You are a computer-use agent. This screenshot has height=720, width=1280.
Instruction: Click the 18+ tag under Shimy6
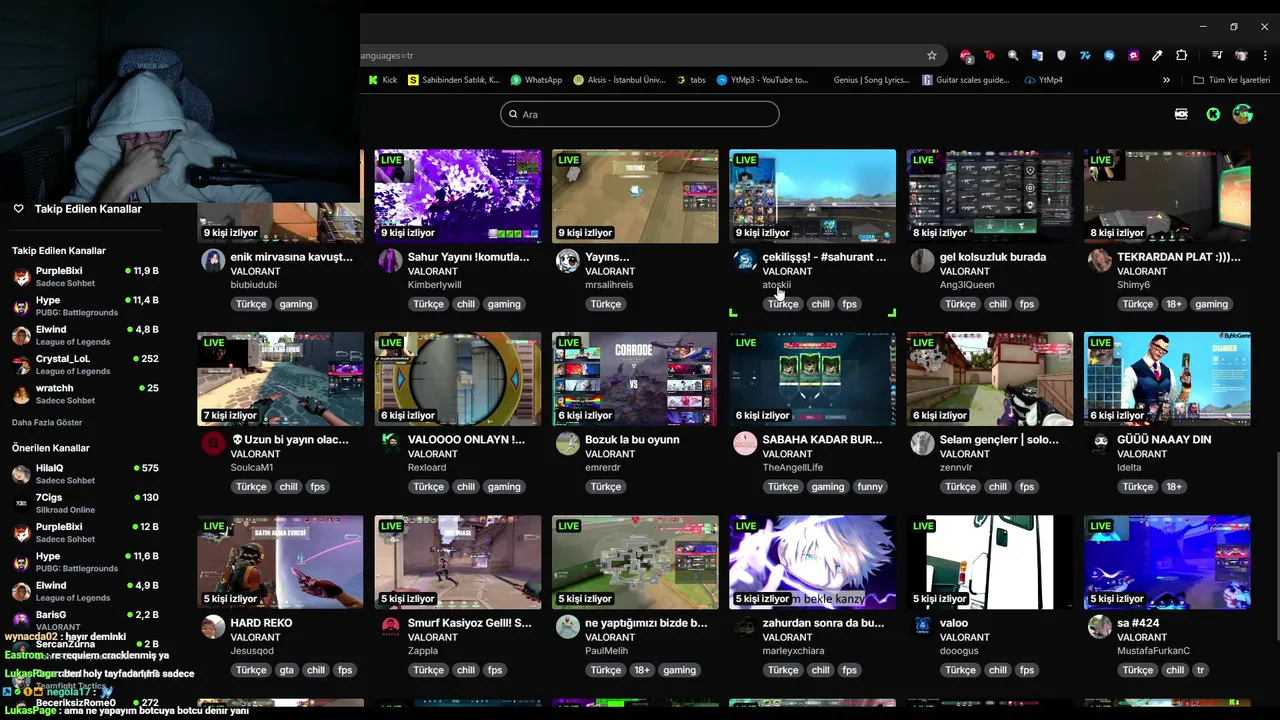pyautogui.click(x=1174, y=304)
